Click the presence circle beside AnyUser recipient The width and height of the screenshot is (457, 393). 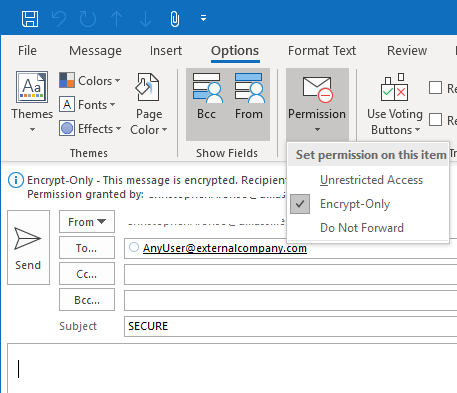134,247
